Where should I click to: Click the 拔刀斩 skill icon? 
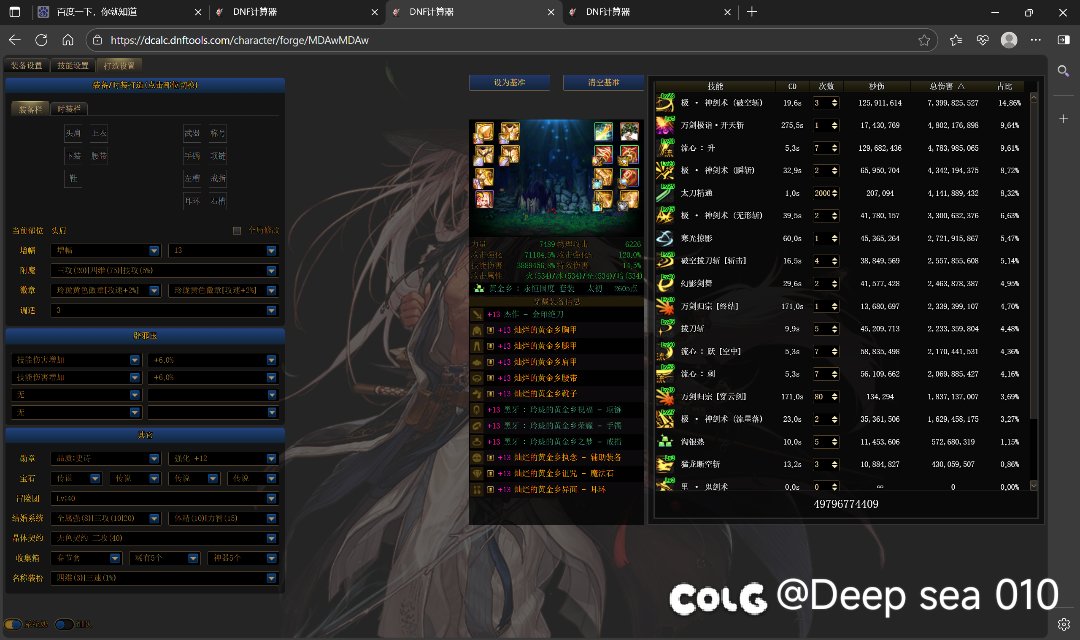click(665, 329)
